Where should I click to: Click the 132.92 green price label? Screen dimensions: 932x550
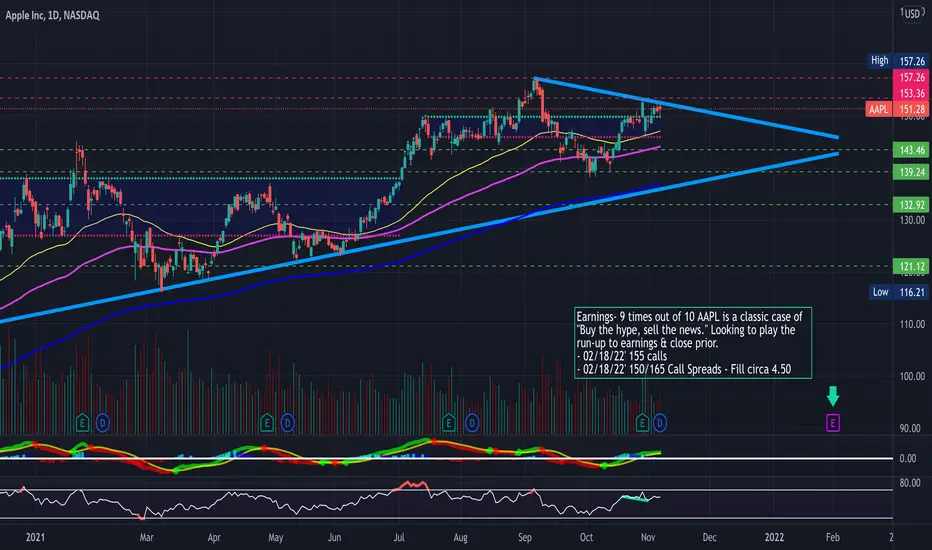tap(911, 205)
